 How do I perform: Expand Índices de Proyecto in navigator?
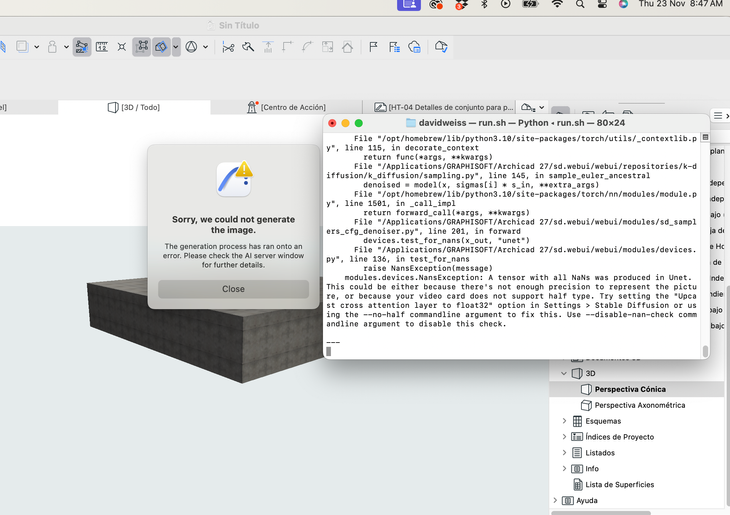(564, 437)
